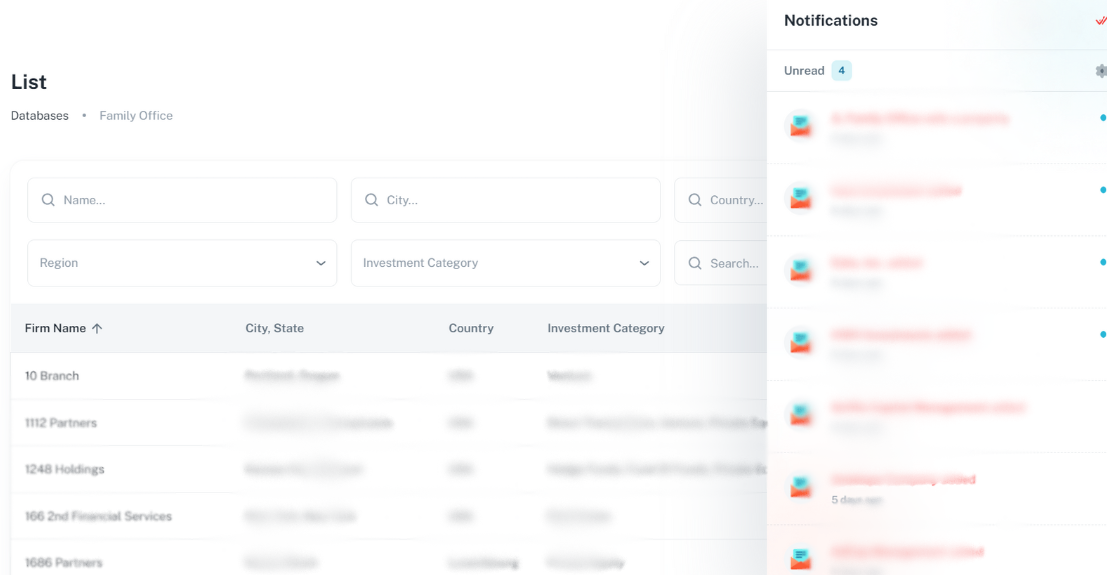Open the 166 2nd Financial Services row
Viewport: 1107px width, 575px height.
click(x=388, y=516)
